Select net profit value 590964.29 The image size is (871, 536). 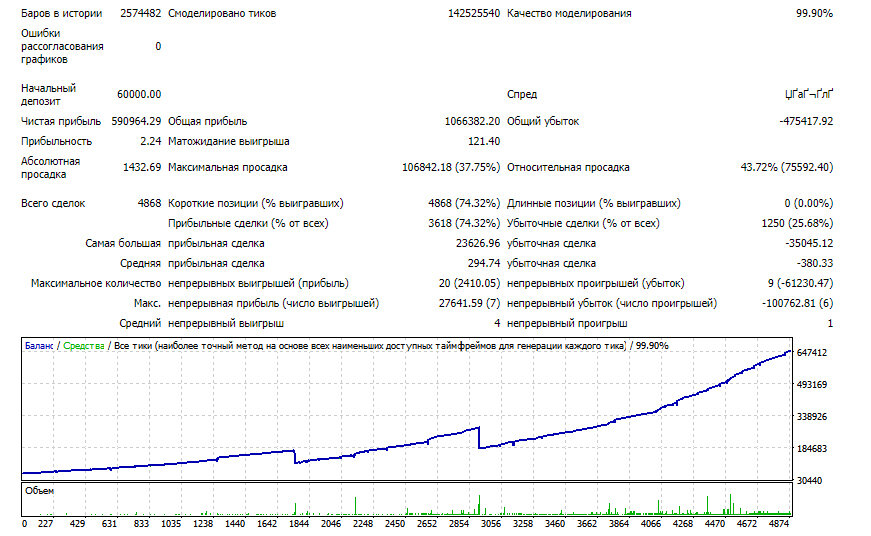[x=136, y=121]
